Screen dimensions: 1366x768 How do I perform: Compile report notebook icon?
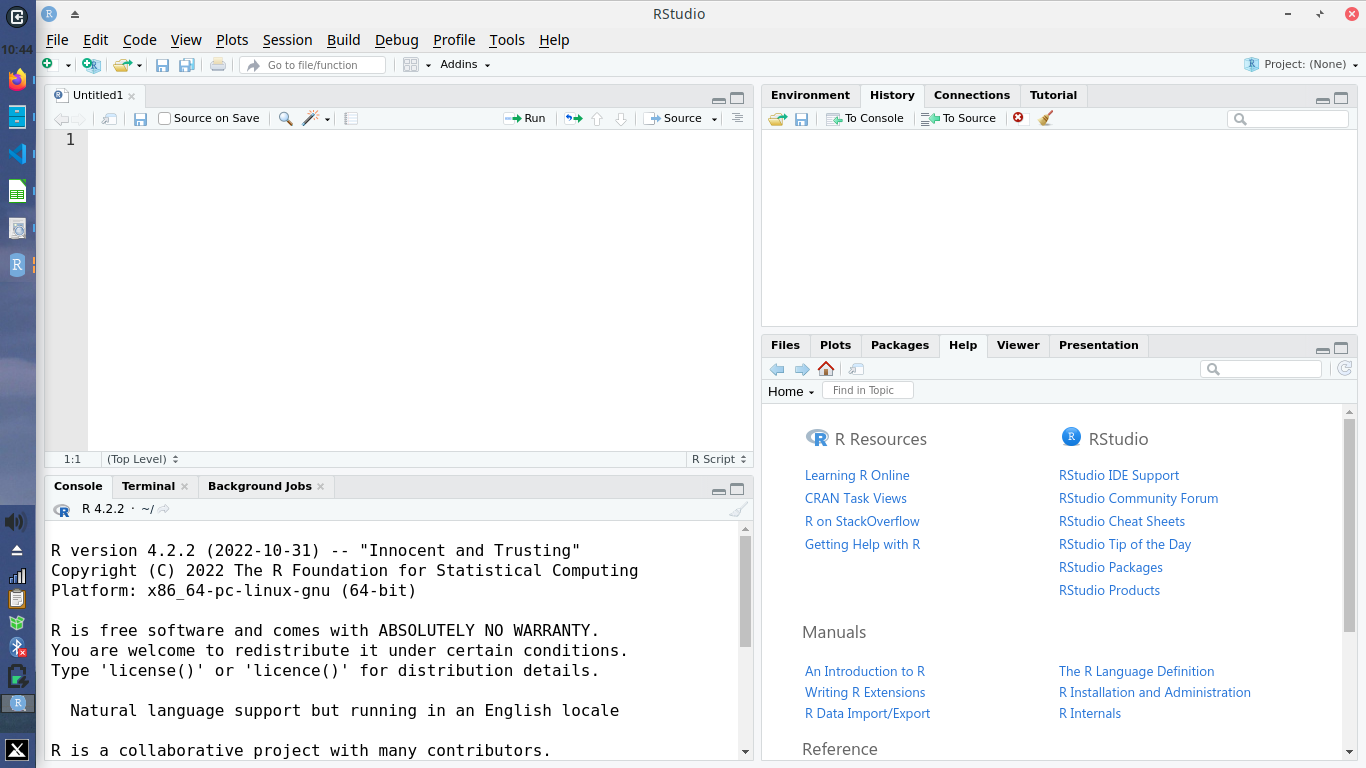coord(351,118)
